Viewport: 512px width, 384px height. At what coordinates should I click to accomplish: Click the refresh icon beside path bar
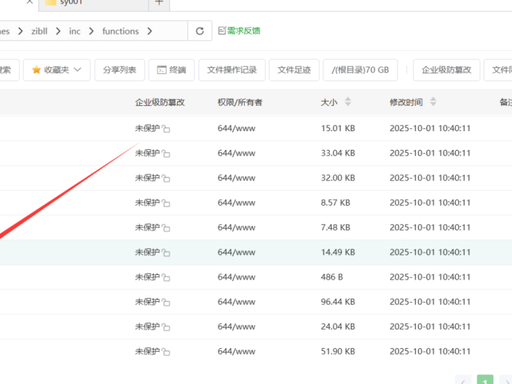tap(200, 31)
